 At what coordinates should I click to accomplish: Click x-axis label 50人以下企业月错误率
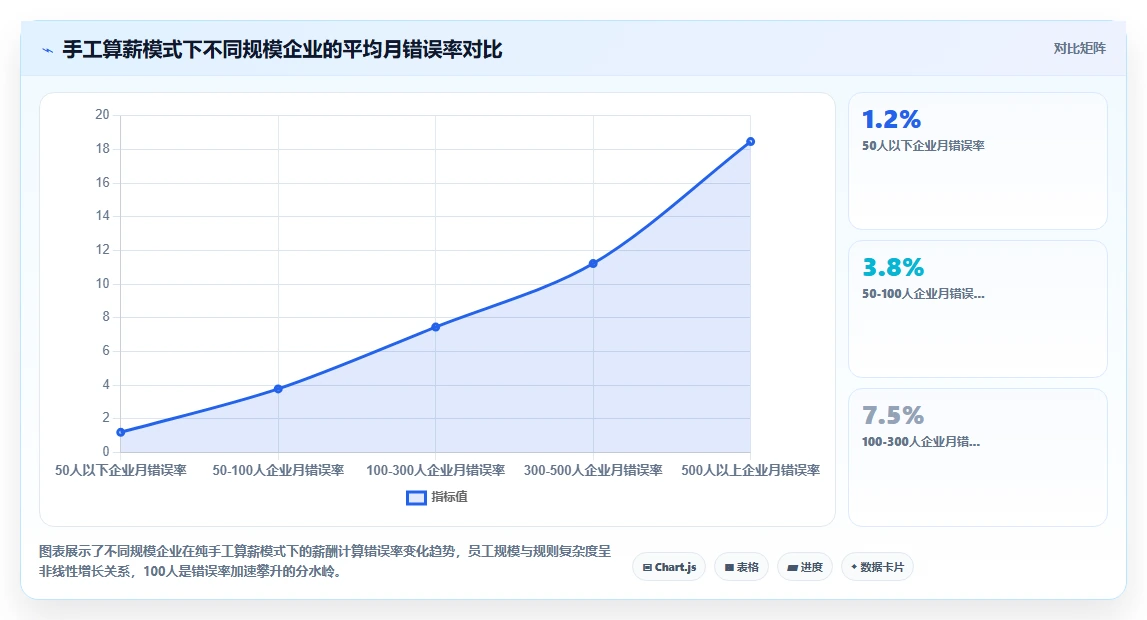[x=121, y=470]
